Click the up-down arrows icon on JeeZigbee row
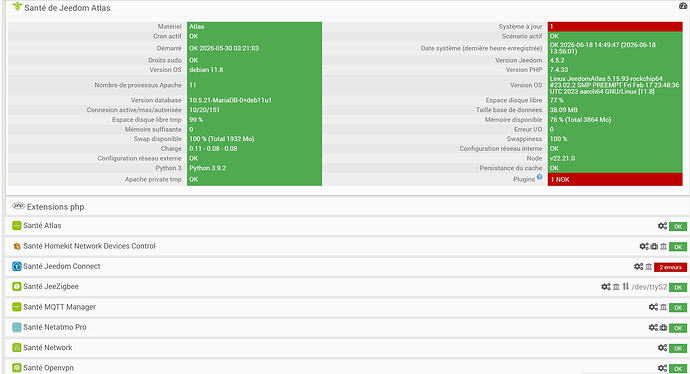 pos(625,287)
